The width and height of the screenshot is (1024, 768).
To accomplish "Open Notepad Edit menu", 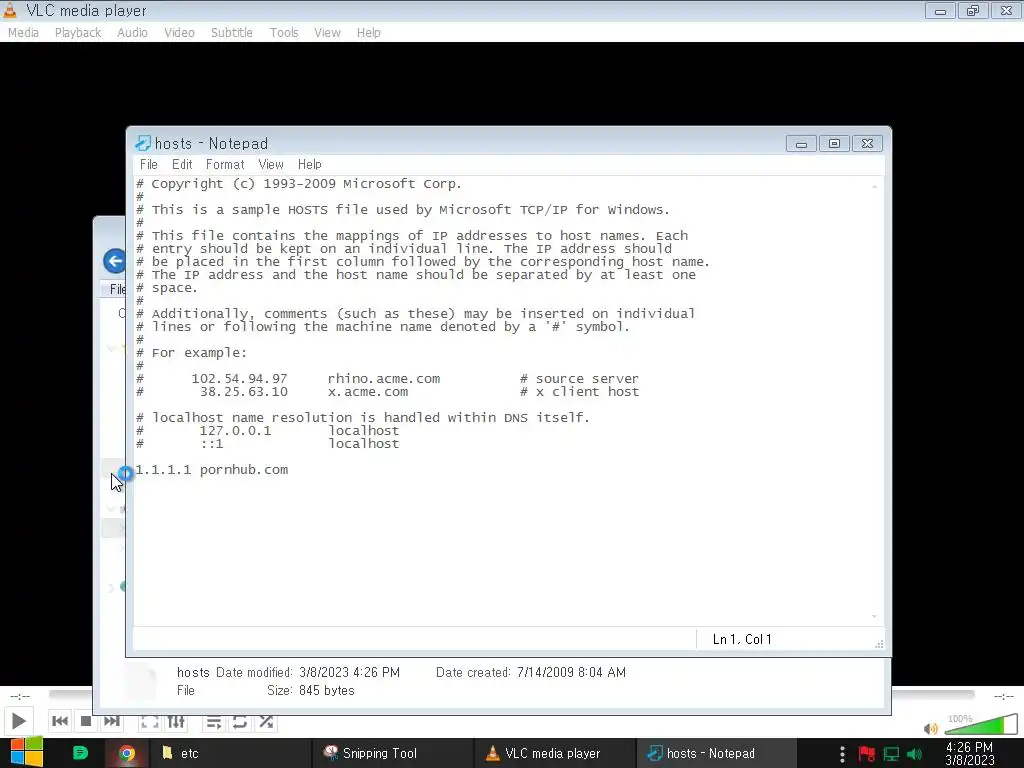I will [182, 165].
